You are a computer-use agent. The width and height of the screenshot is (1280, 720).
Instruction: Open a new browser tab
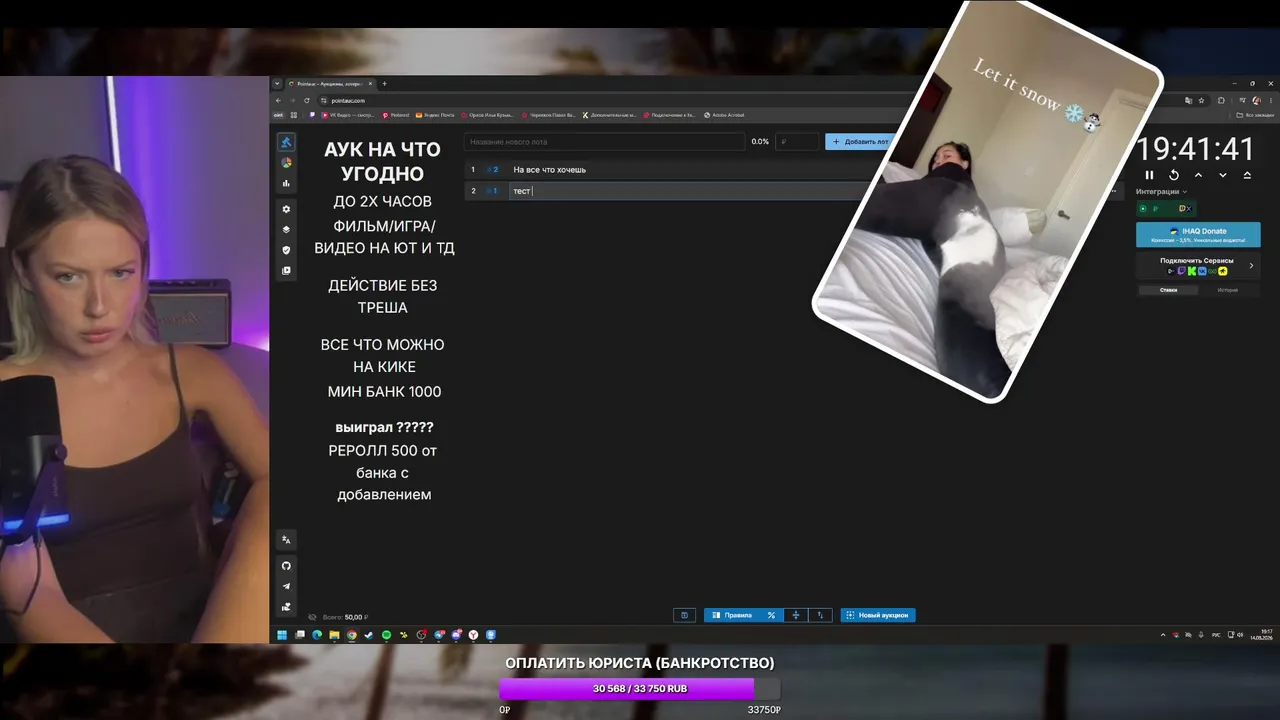384,84
